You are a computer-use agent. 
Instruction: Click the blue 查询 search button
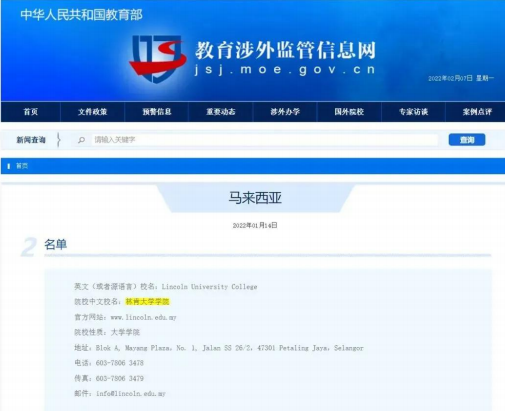tap(467, 140)
